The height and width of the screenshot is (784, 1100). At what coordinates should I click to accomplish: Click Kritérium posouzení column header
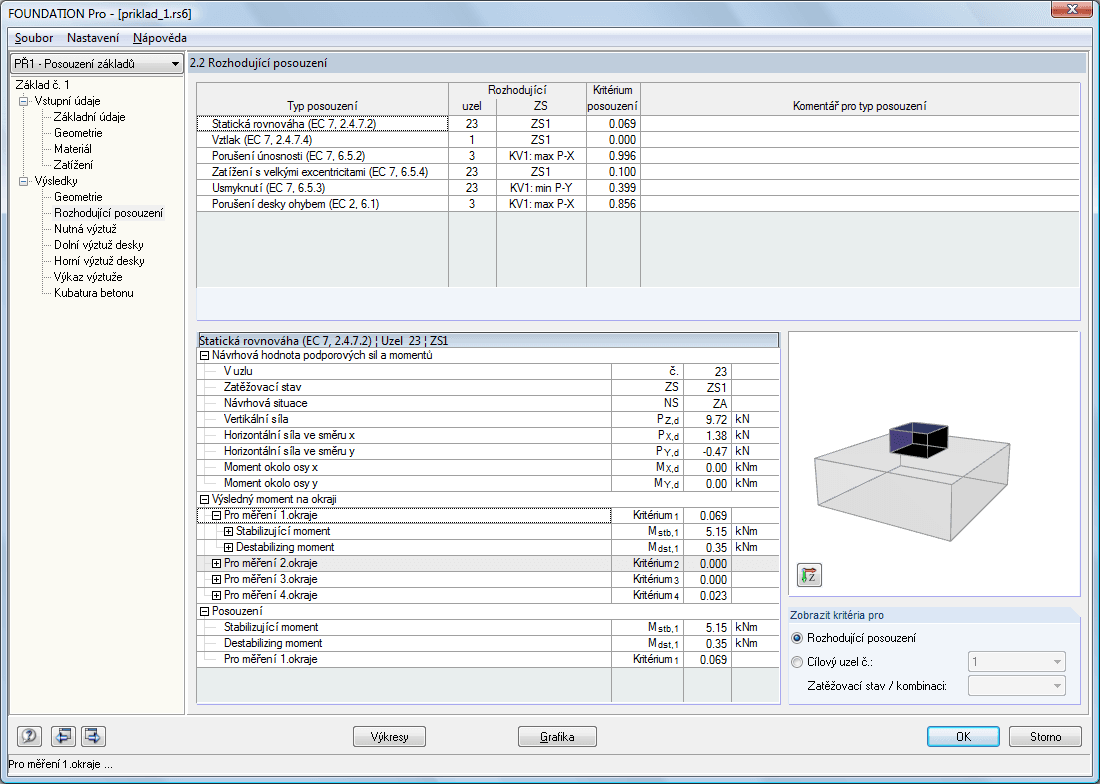[612, 99]
